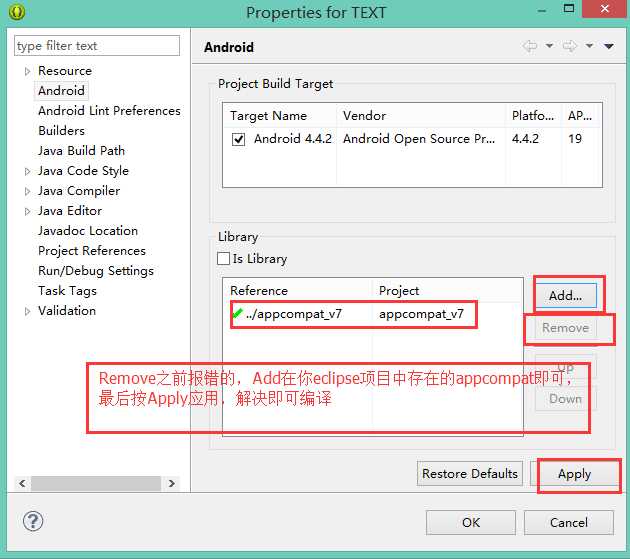Viewport: 630px width, 559px height.
Task: Open Android Lint Preferences page
Action: (x=109, y=111)
